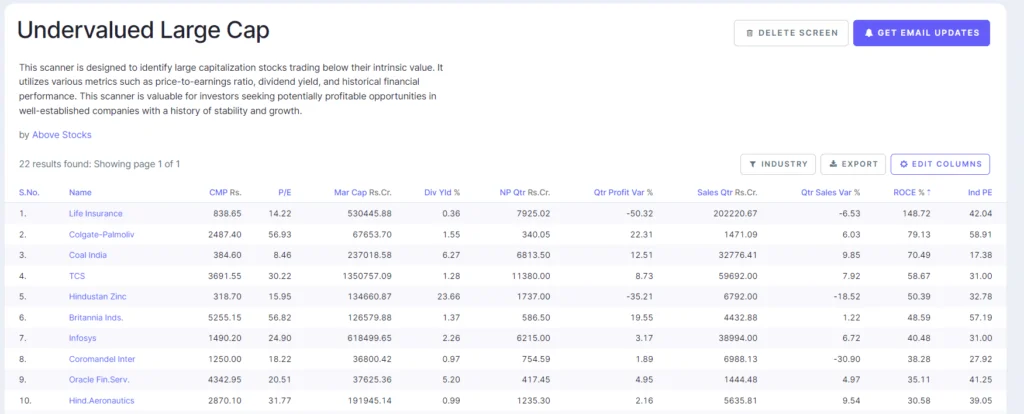Sort by Sales Qtr Rs.Cr. column
Screen dimensions: 1024x414
point(727,192)
